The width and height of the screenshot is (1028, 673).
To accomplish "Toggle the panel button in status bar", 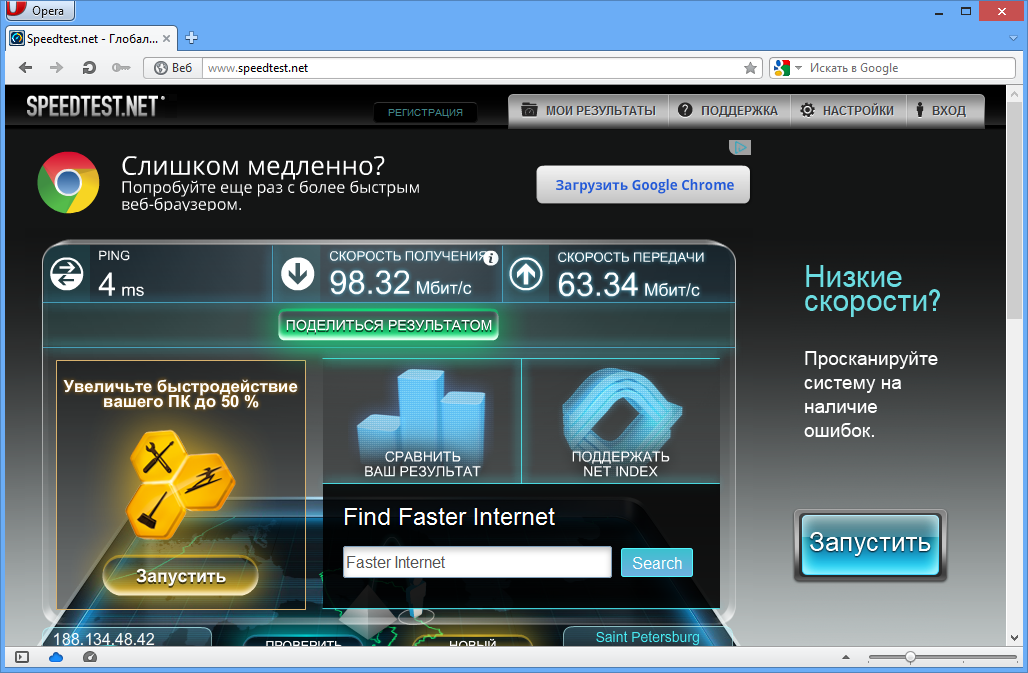I will tap(22, 657).
